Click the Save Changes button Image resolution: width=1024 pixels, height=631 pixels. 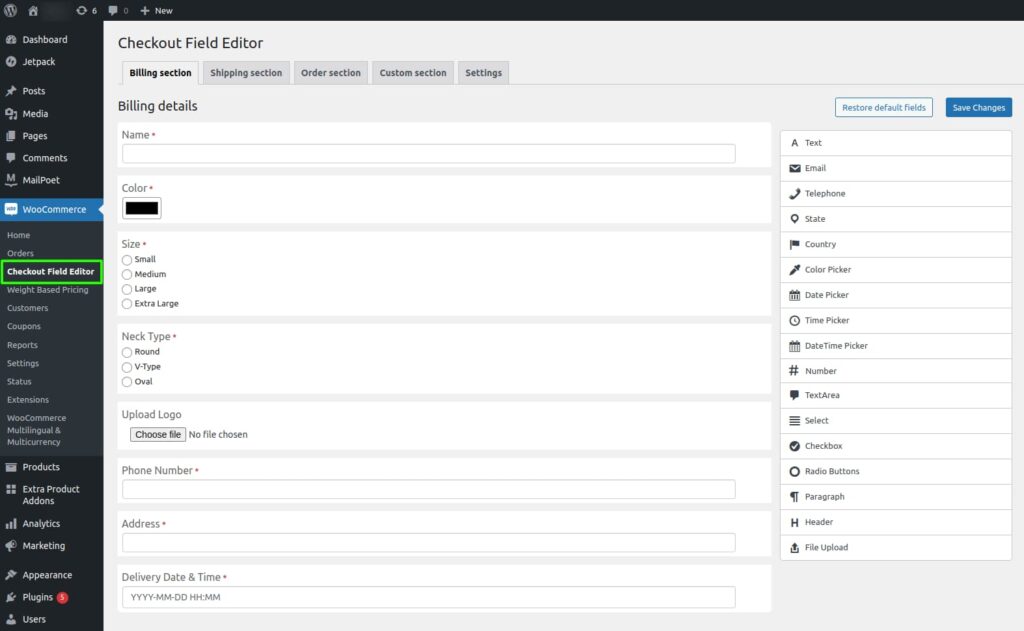pos(979,108)
